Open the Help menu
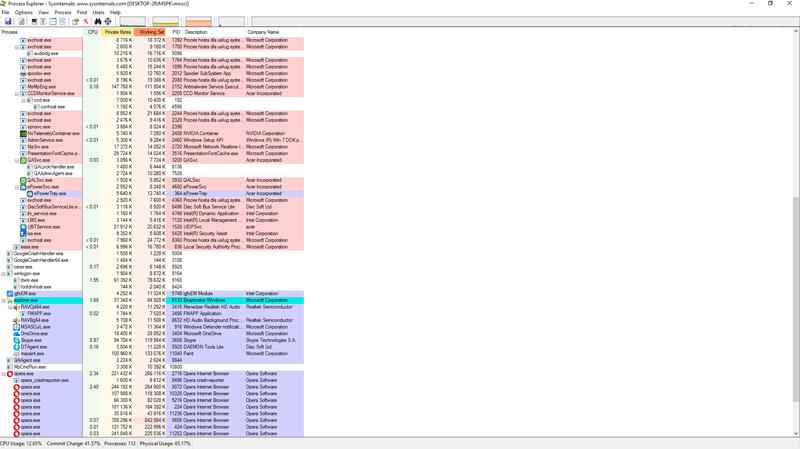 click(115, 12)
